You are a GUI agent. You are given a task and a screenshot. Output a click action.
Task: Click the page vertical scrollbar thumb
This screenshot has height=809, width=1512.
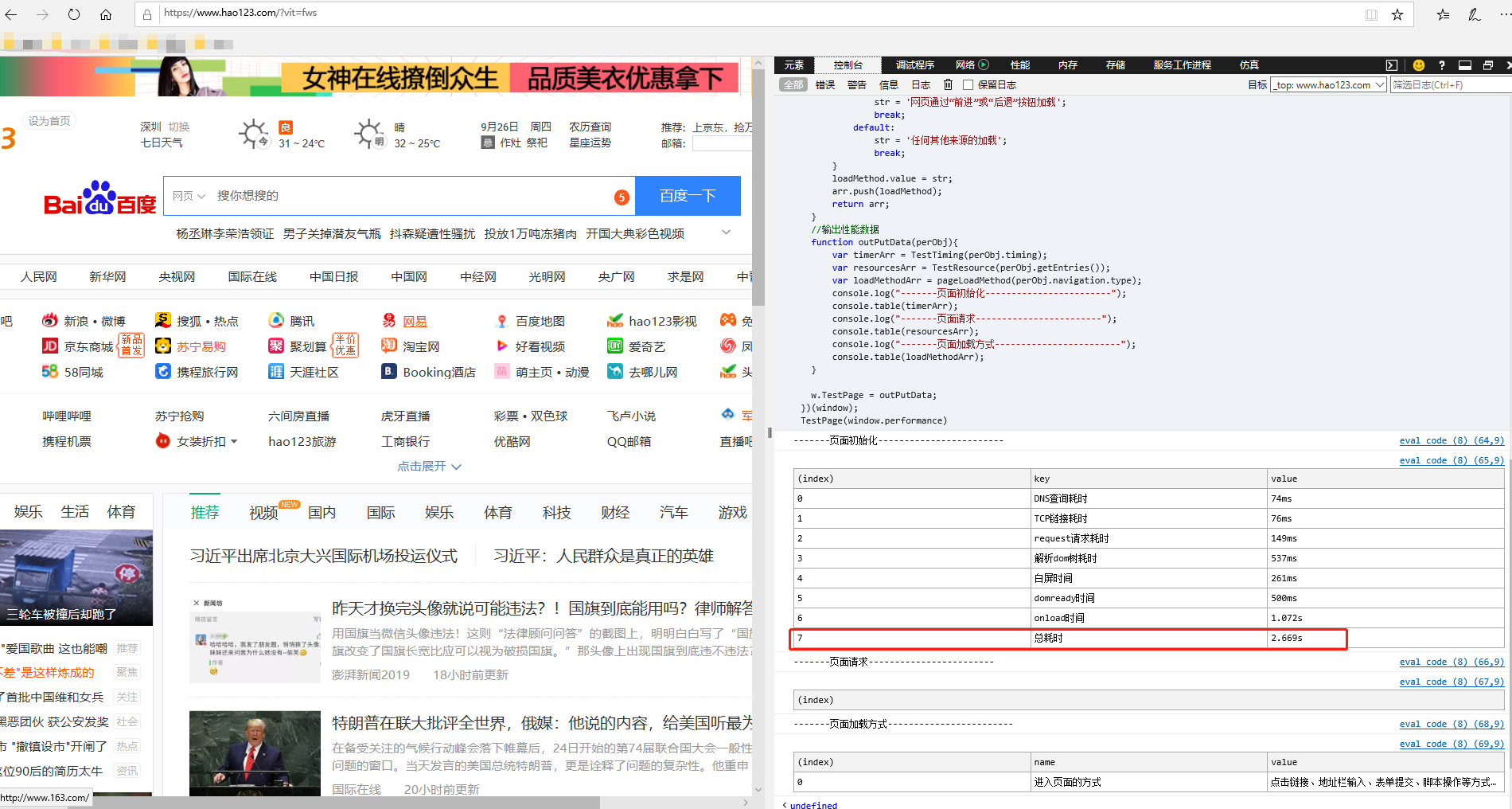(758, 187)
